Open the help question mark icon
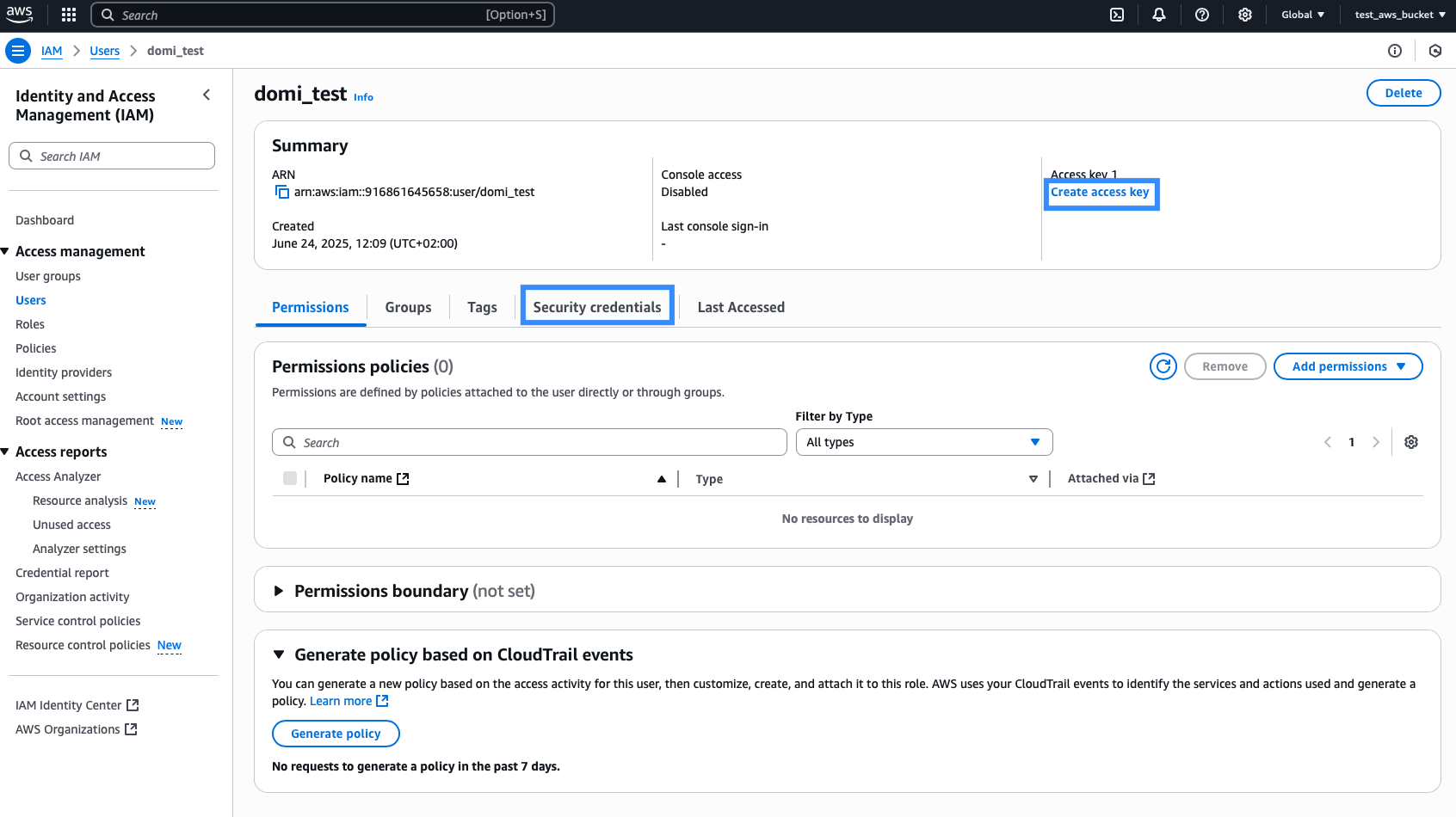This screenshot has height=817, width=1456. (1202, 15)
